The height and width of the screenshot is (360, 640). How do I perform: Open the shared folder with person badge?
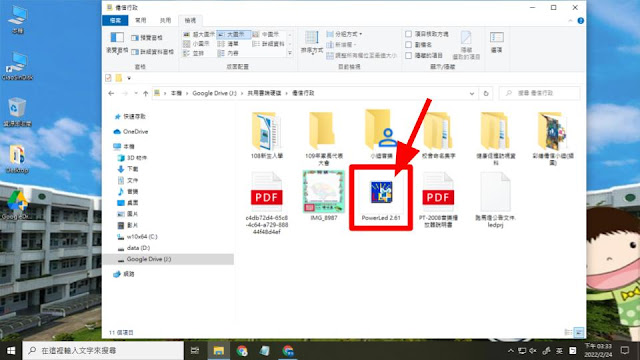(x=381, y=135)
